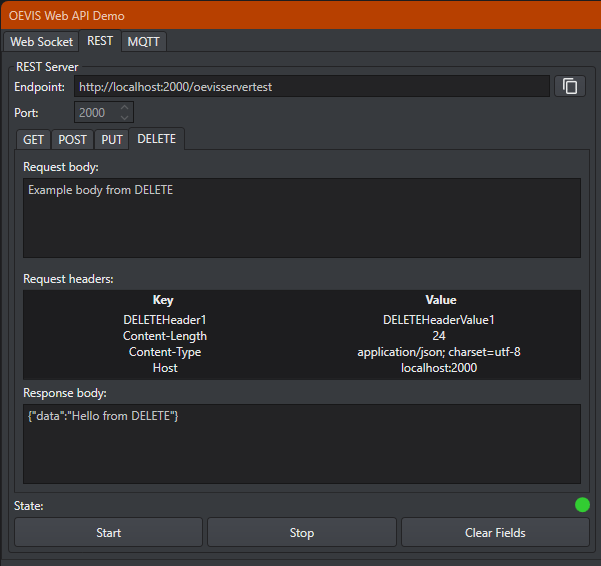This screenshot has height=566, width=601.
Task: Switch to the Web Socket tab
Action: (x=41, y=41)
